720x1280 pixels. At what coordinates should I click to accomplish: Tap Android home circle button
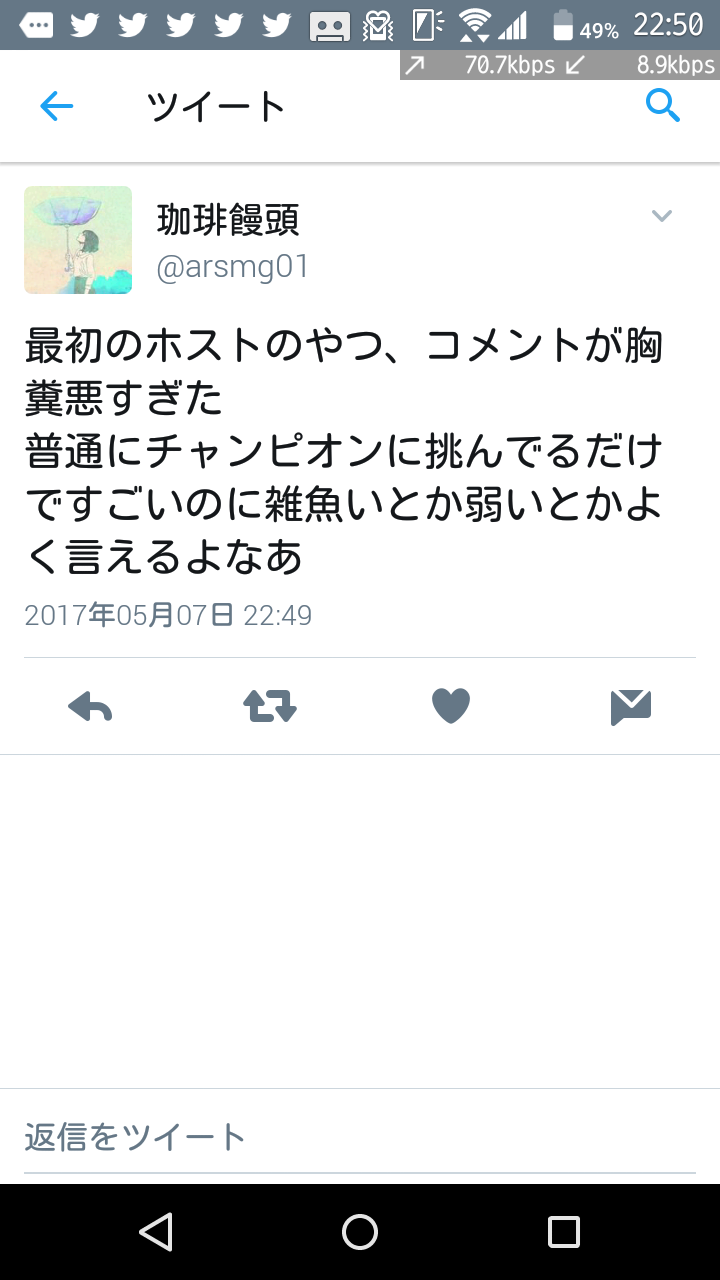point(360,1232)
